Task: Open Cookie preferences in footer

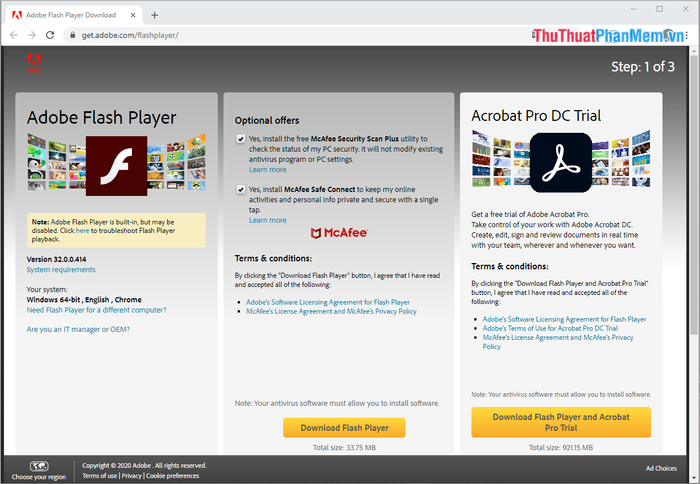Action: coord(172,476)
